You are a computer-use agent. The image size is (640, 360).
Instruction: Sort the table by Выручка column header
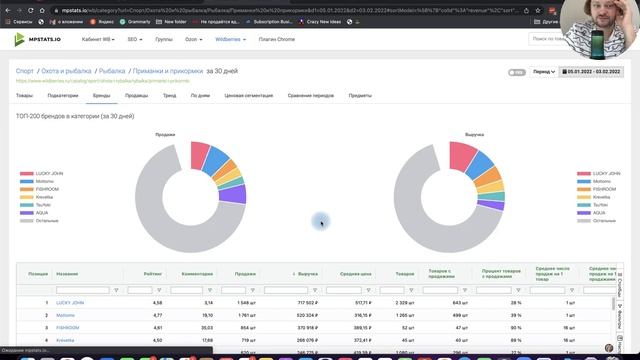coord(307,274)
